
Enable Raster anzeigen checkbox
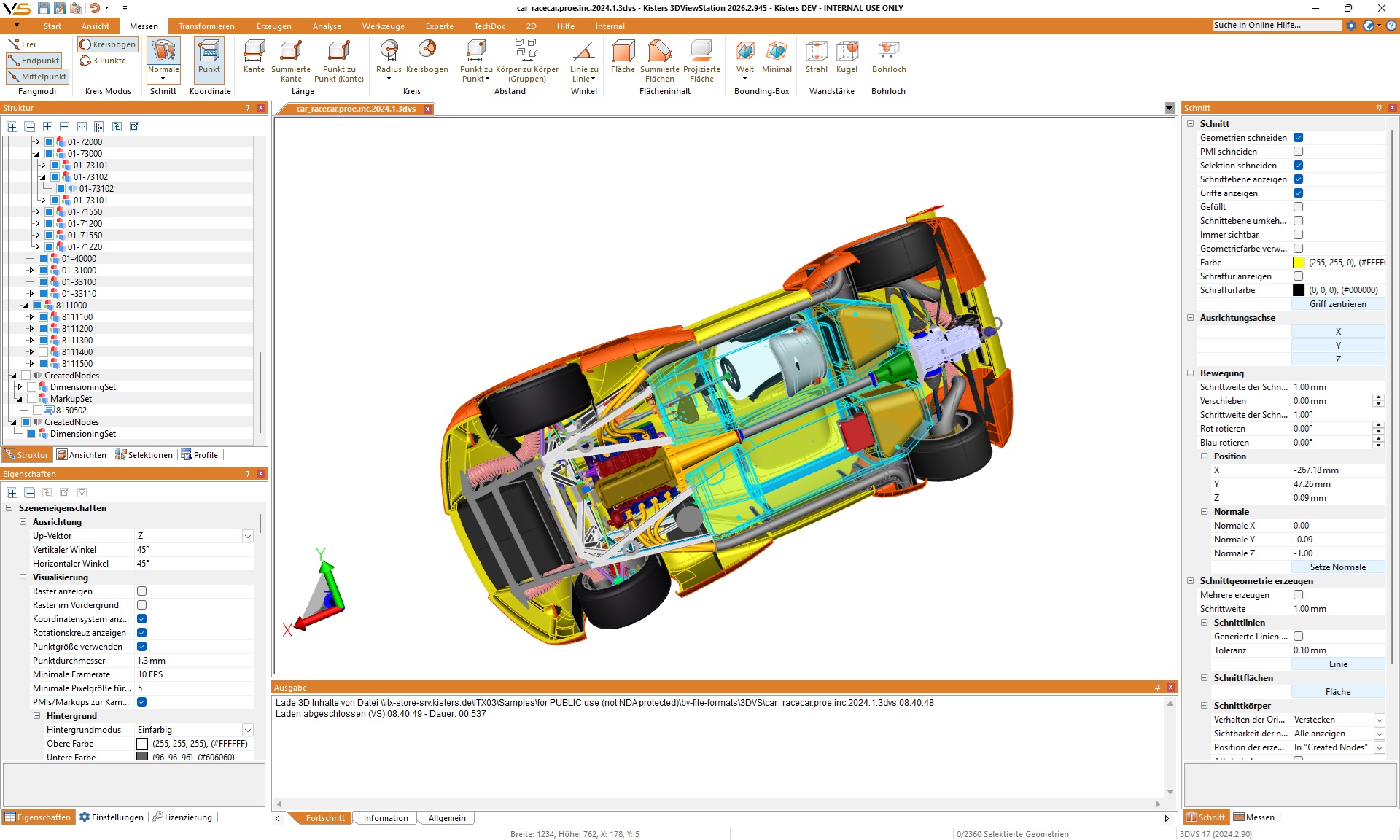point(141,591)
